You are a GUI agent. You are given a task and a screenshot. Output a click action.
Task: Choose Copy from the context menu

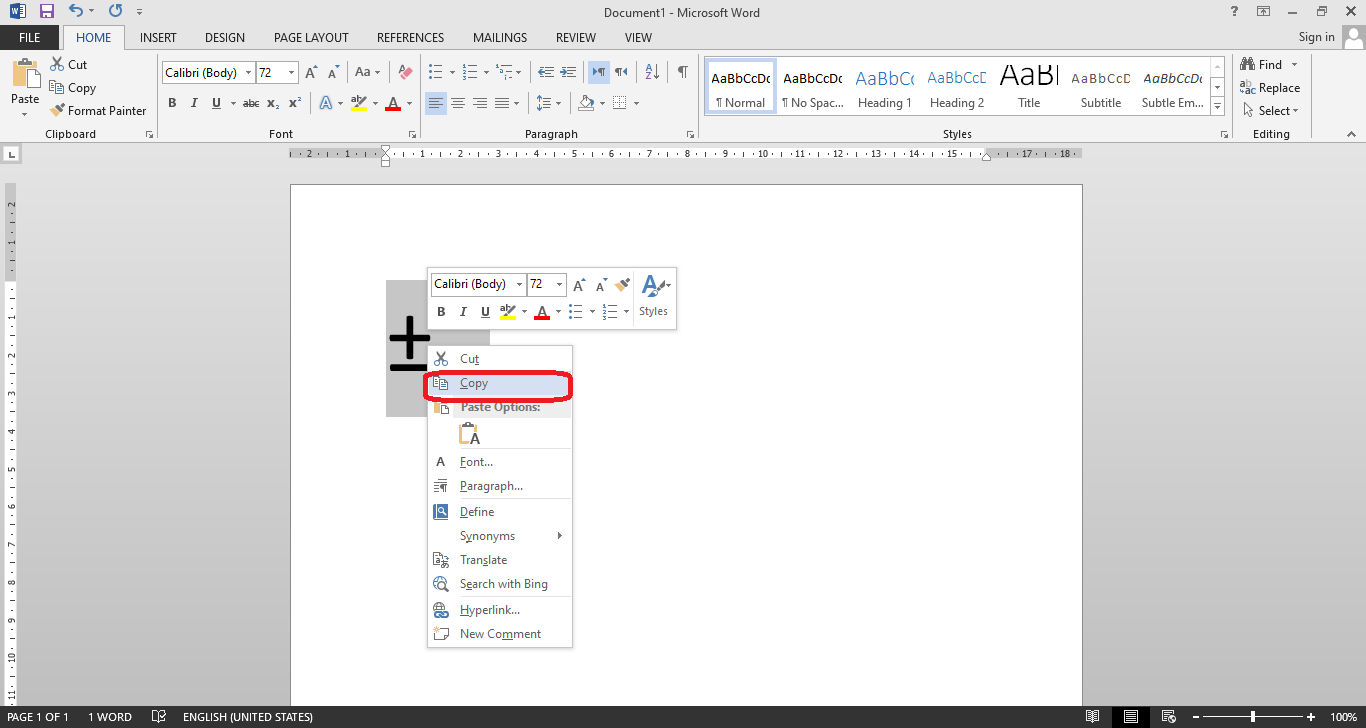coord(474,384)
